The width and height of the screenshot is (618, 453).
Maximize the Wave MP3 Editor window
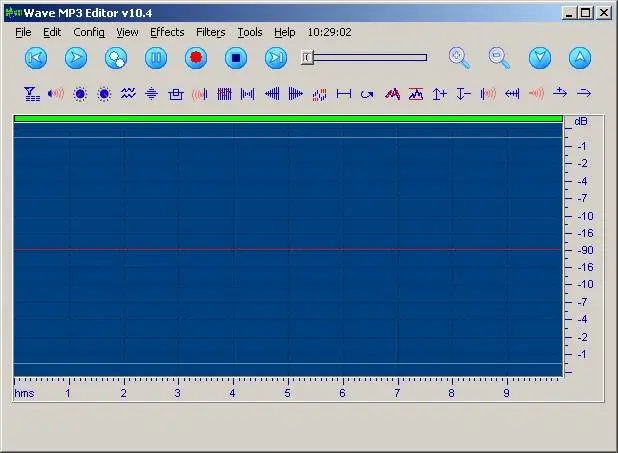pyautogui.click(x=585, y=13)
